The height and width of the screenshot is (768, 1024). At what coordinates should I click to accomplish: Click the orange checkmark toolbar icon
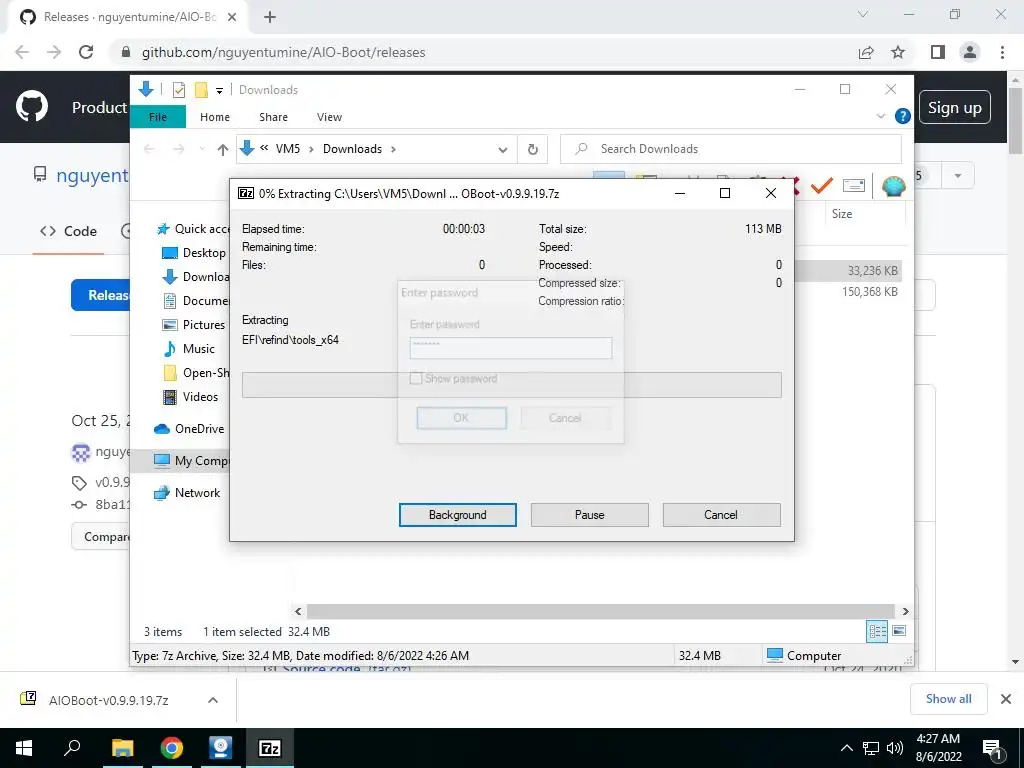(x=822, y=186)
